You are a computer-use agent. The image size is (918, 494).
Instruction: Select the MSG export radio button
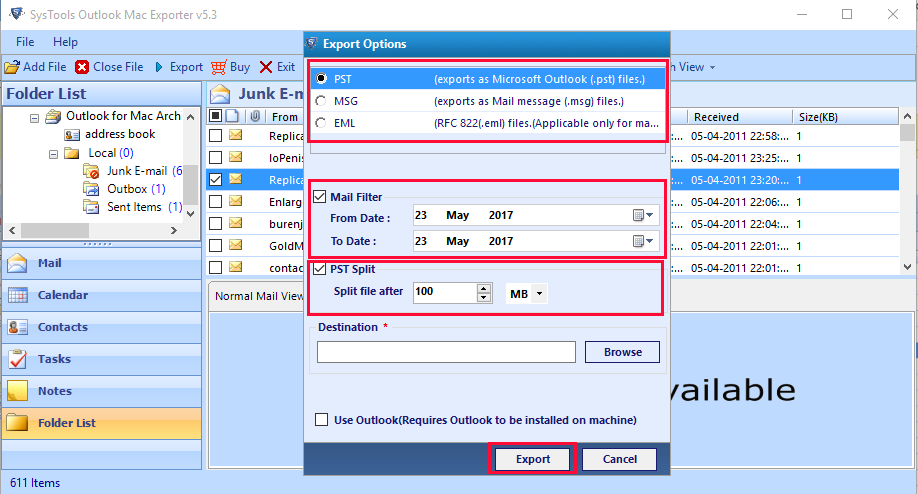pyautogui.click(x=321, y=101)
